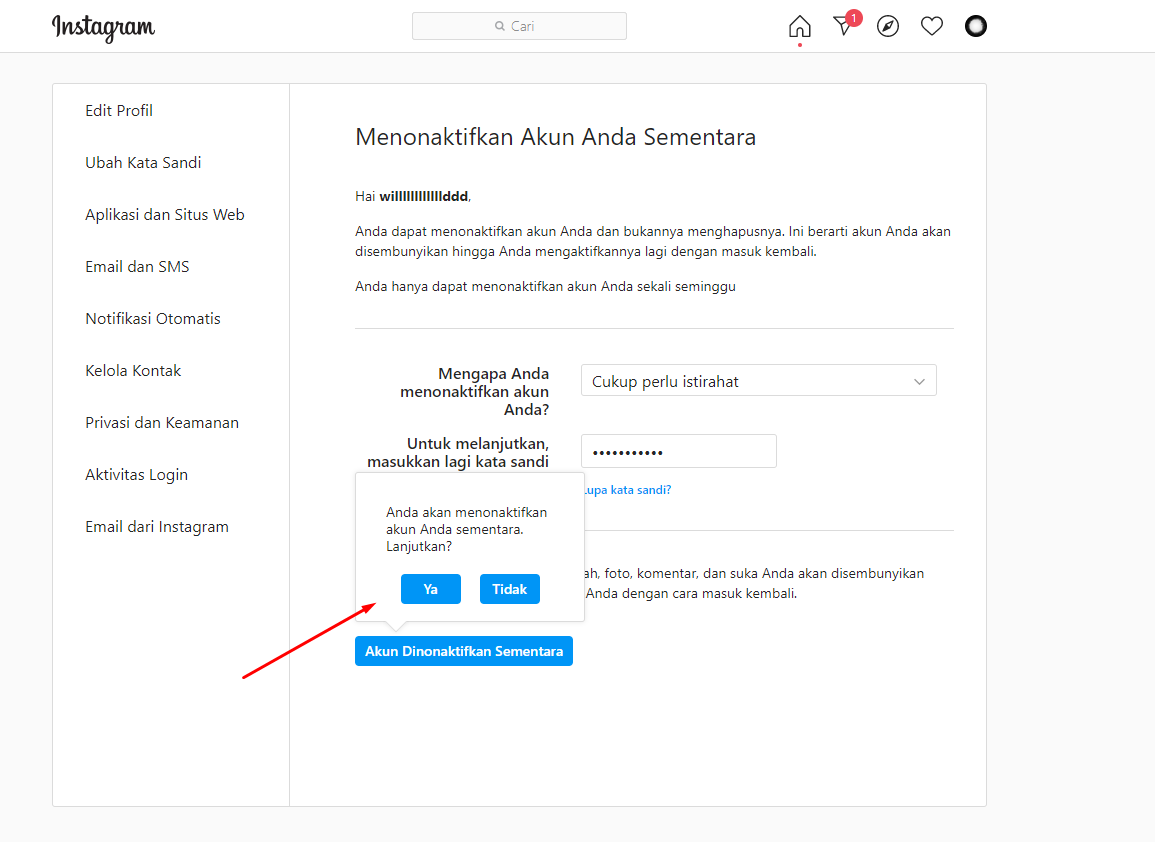Viewport: 1155px width, 842px height.
Task: Select Privasi dan Keamanan in sidebar
Action: point(162,423)
